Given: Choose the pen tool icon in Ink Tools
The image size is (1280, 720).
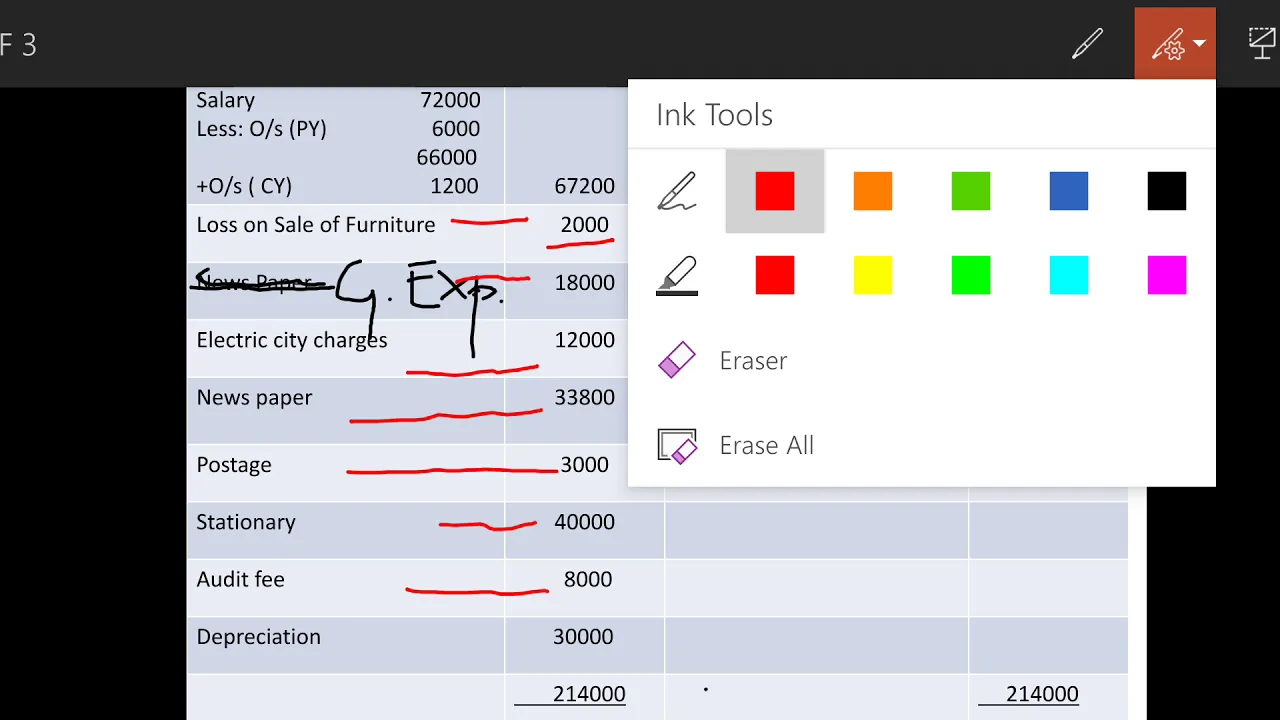Looking at the screenshot, I should [x=677, y=191].
